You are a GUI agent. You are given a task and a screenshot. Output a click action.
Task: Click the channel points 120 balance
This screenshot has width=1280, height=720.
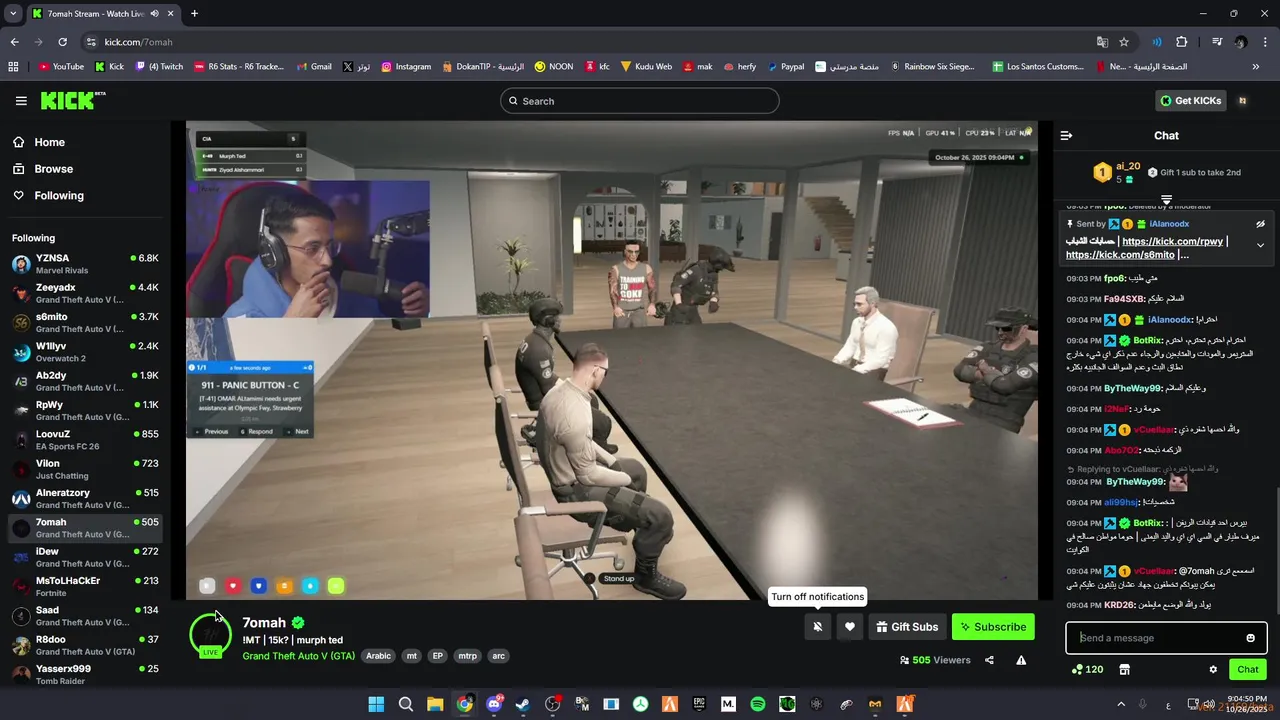1088,669
